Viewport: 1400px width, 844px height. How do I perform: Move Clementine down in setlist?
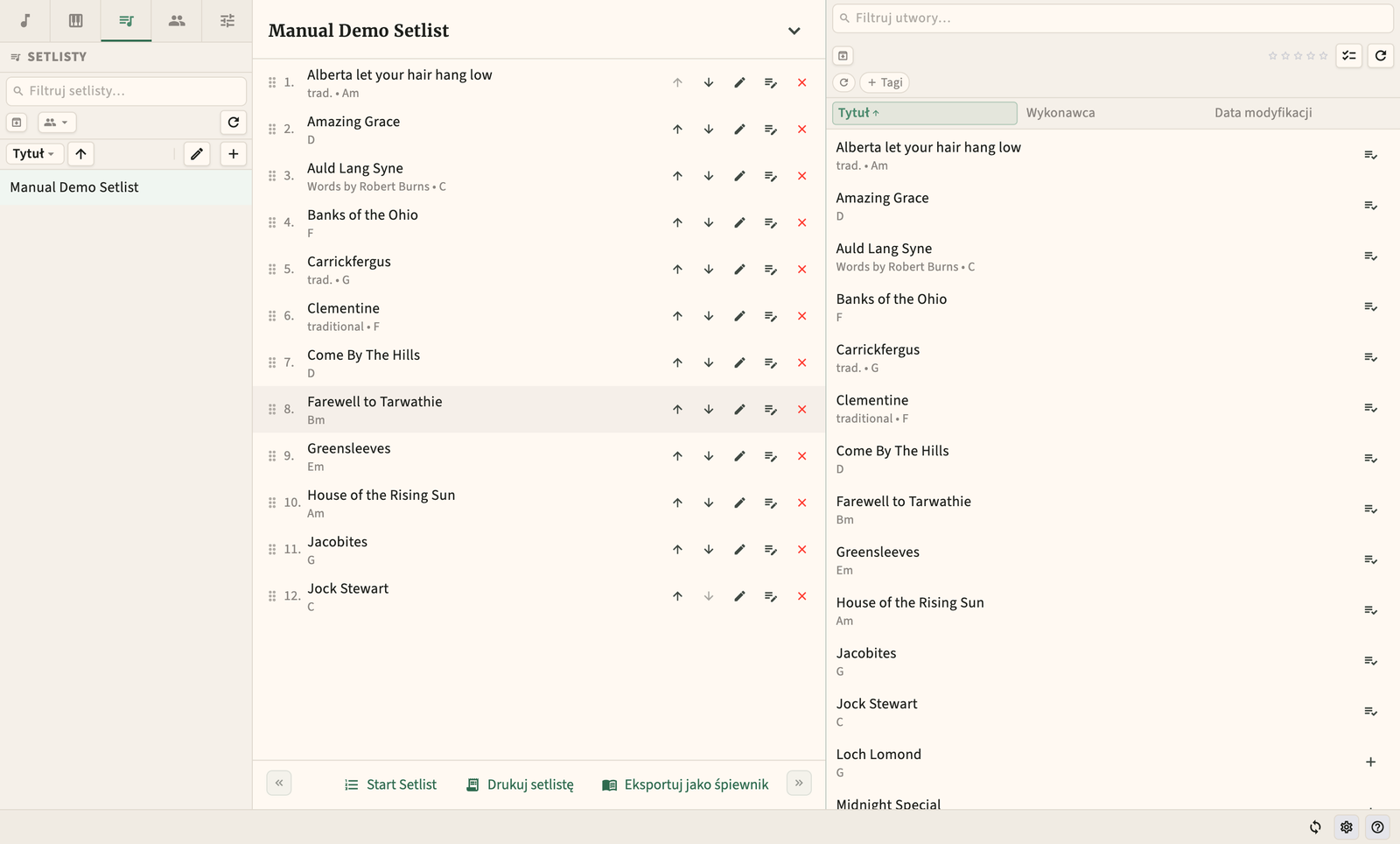click(x=709, y=316)
